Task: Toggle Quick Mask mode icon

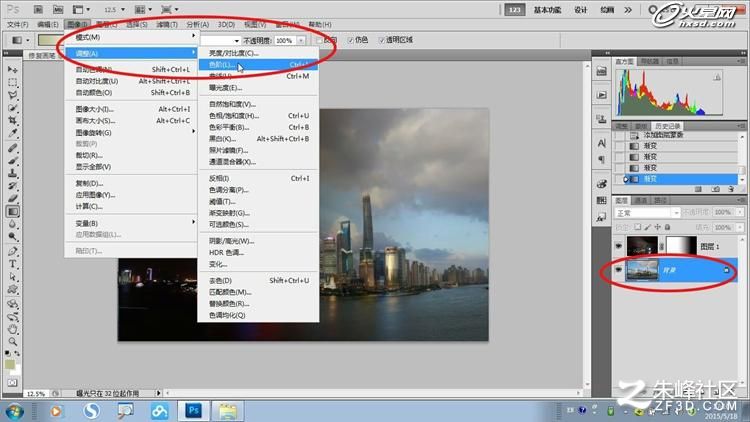Action: 12,383
